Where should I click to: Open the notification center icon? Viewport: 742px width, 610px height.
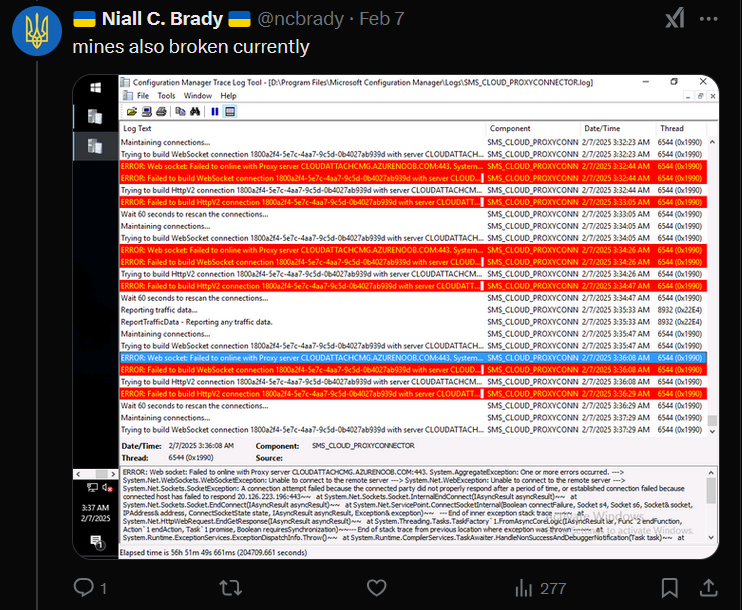pyautogui.click(x=96, y=542)
